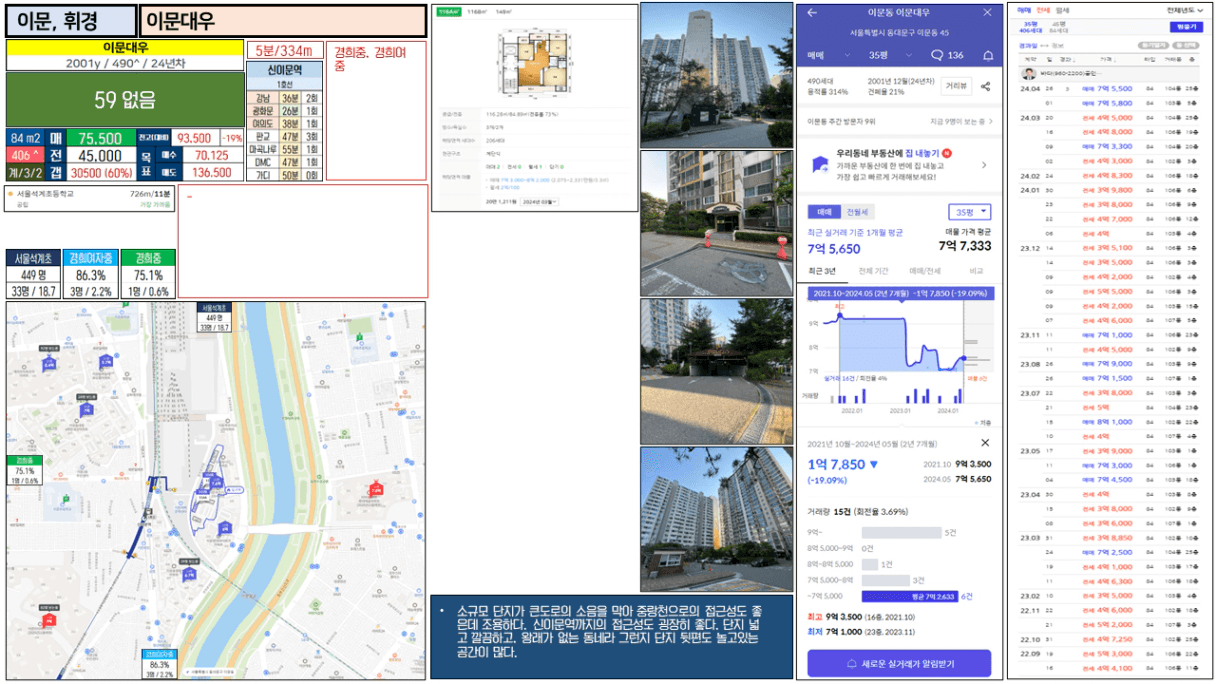Expand the 35평 size dropdown in purple header
1216x684 pixels.
click(x=888, y=55)
